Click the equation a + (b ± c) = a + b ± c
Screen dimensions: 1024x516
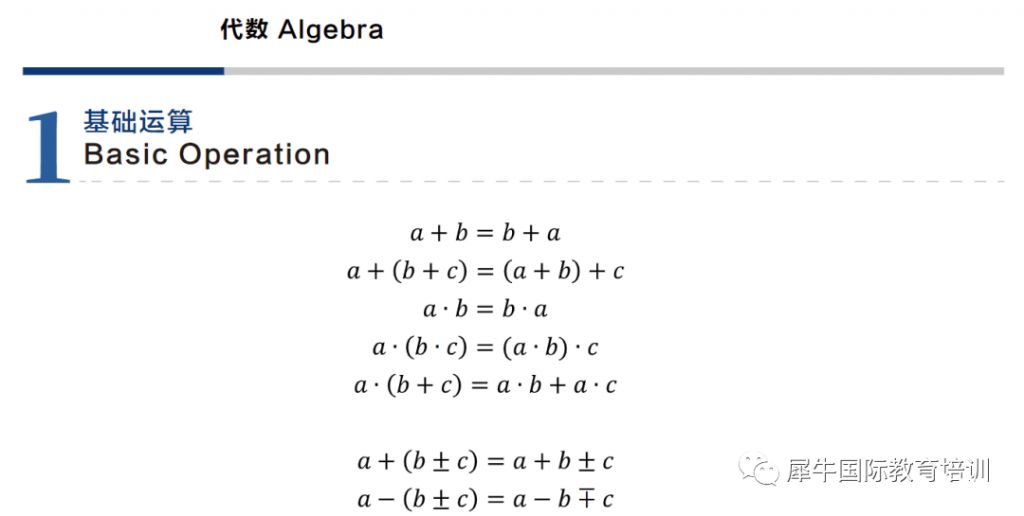tap(485, 462)
